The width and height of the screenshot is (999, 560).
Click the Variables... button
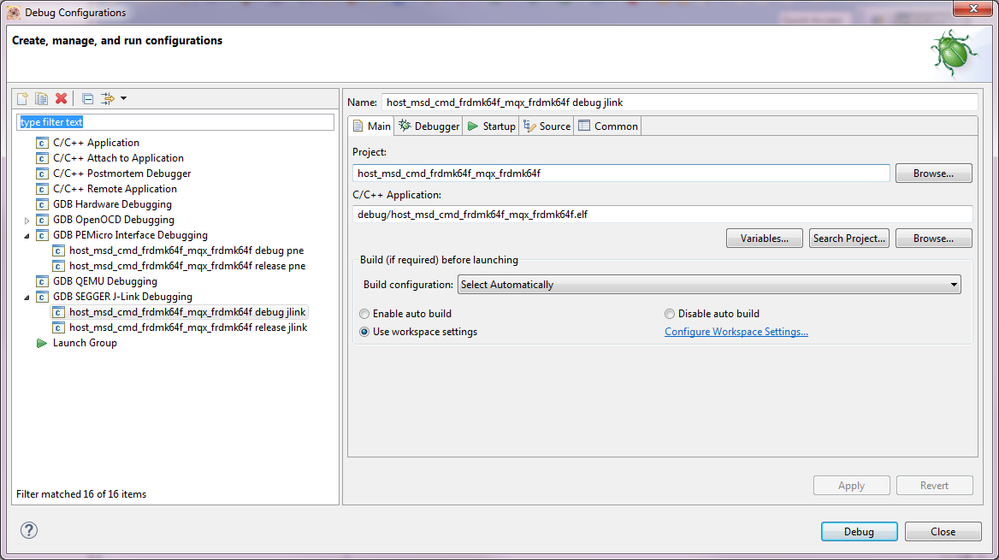tap(764, 238)
